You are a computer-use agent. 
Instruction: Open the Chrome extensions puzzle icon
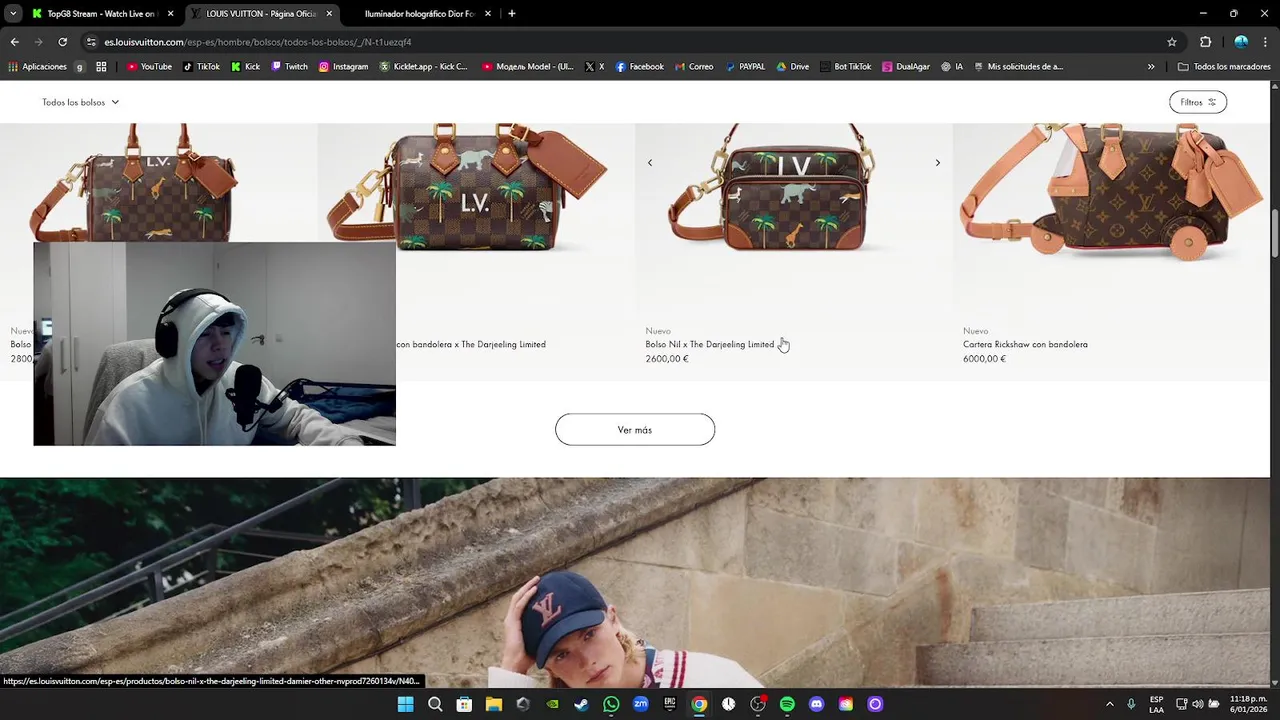pos(1205,42)
